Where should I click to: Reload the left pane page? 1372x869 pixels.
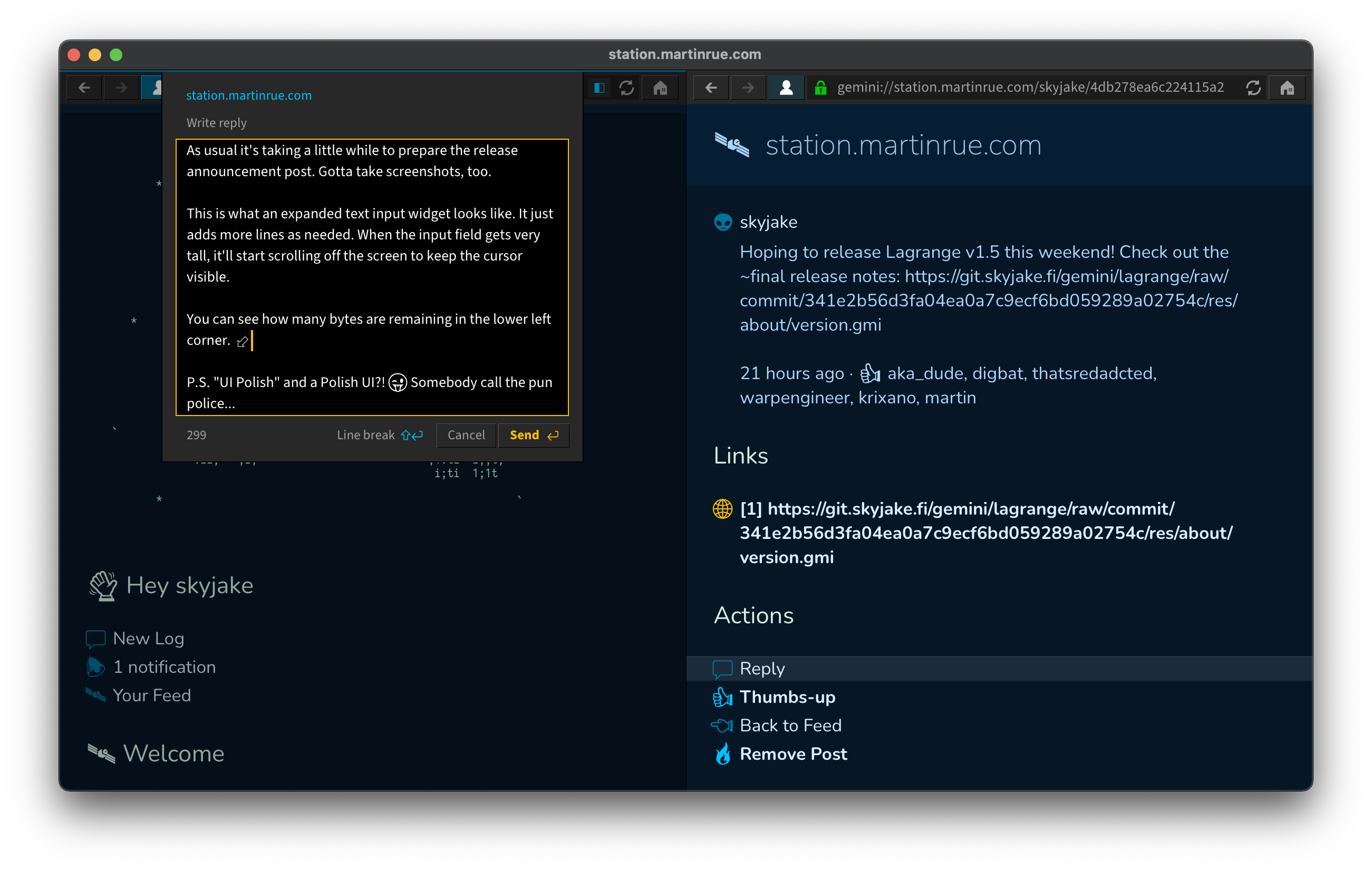627,88
